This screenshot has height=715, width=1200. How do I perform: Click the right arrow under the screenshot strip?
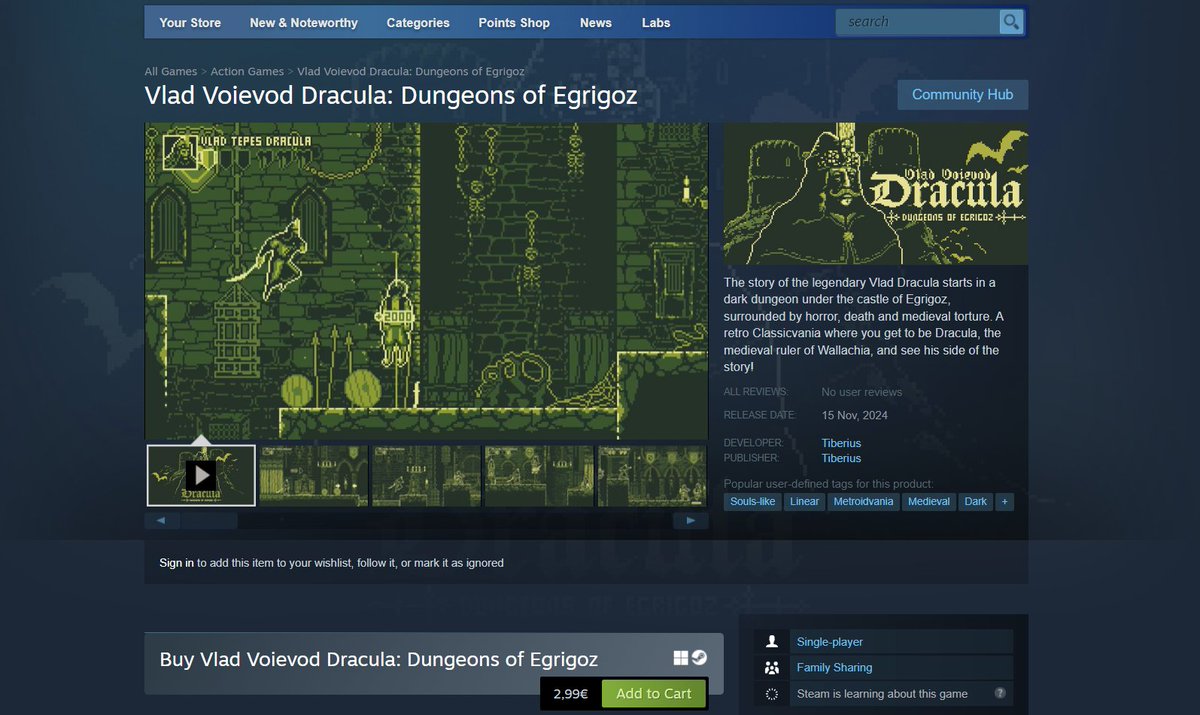(x=690, y=520)
